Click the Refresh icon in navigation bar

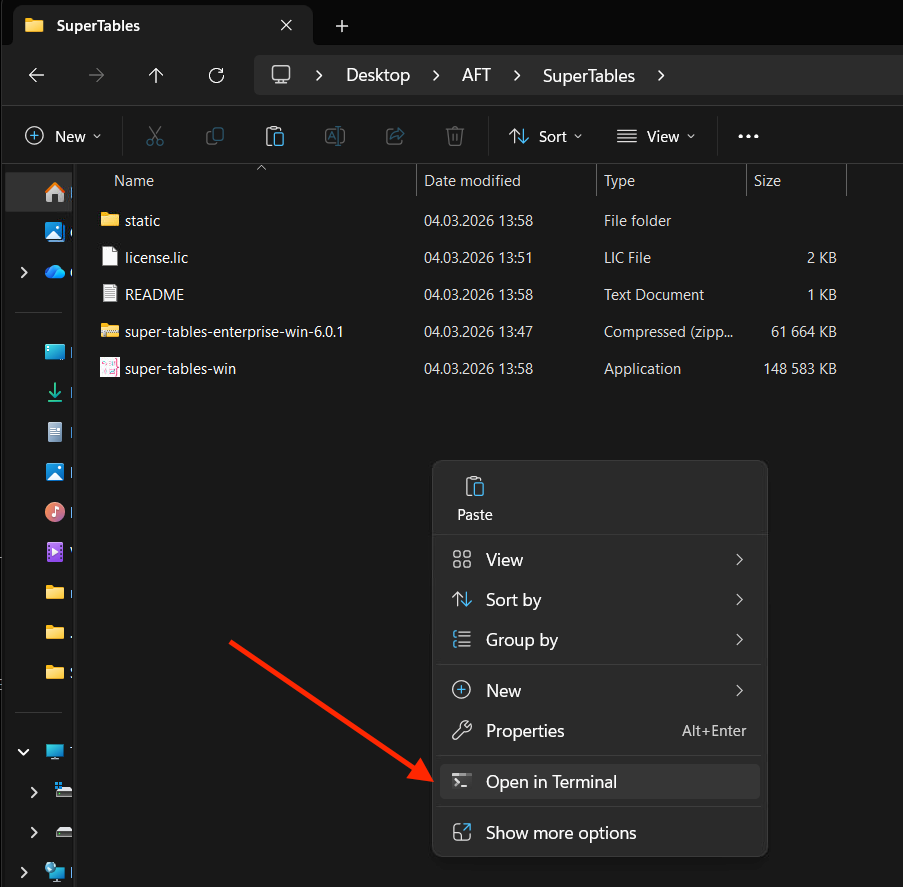[x=216, y=75]
